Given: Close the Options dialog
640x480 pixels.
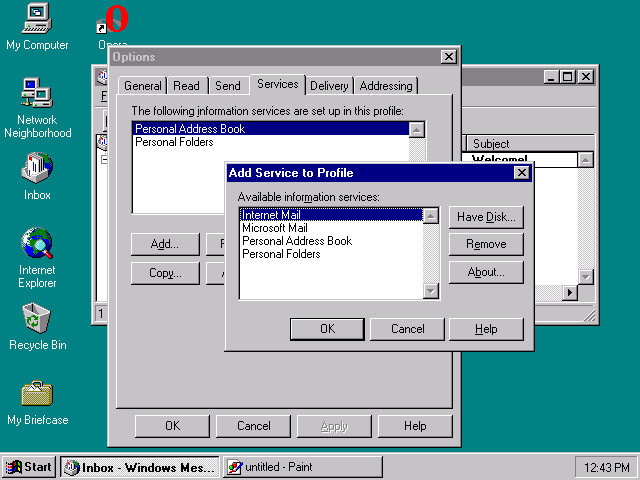Looking at the screenshot, I should point(449,57).
